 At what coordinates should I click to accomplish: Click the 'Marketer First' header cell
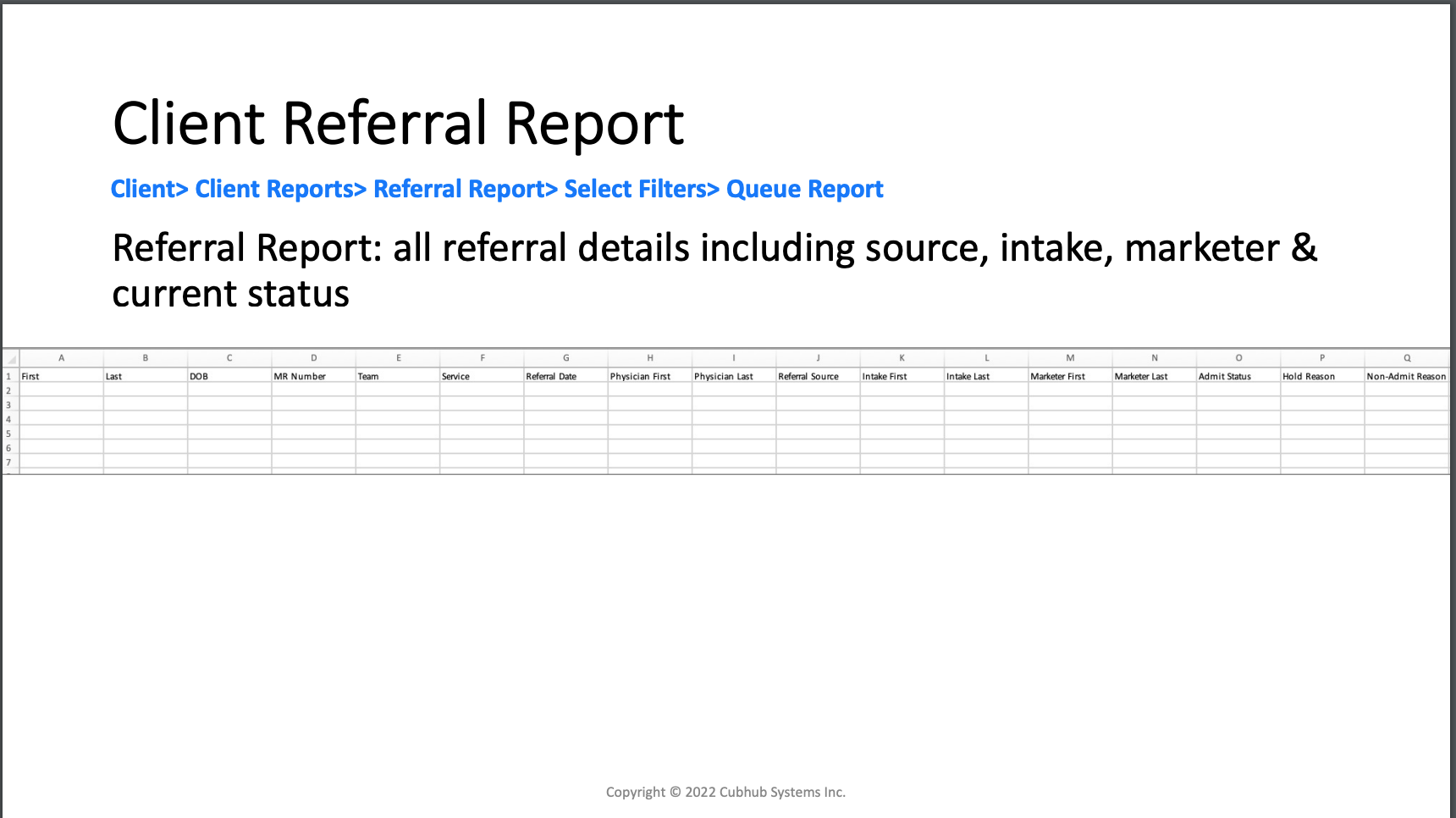[x=1071, y=376]
